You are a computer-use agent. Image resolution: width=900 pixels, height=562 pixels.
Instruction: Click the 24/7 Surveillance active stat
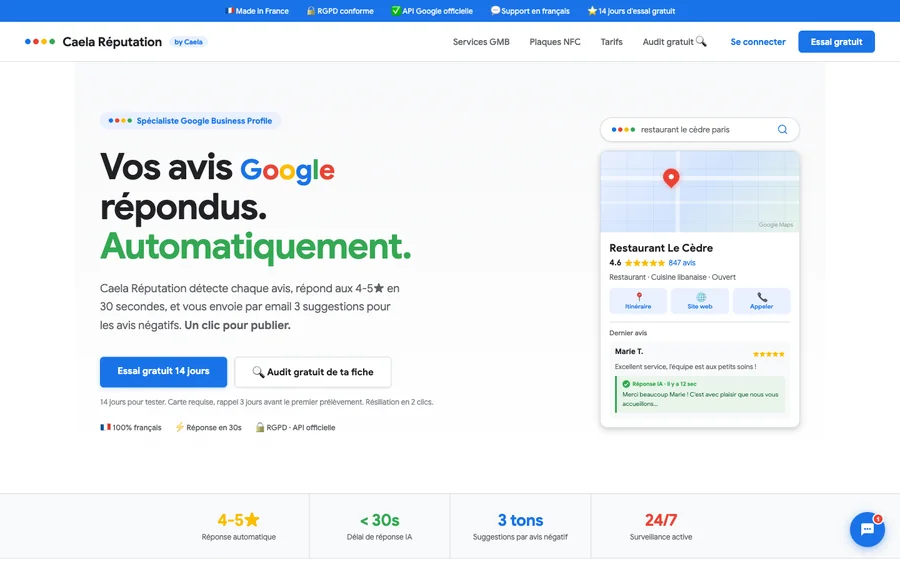[661, 526]
